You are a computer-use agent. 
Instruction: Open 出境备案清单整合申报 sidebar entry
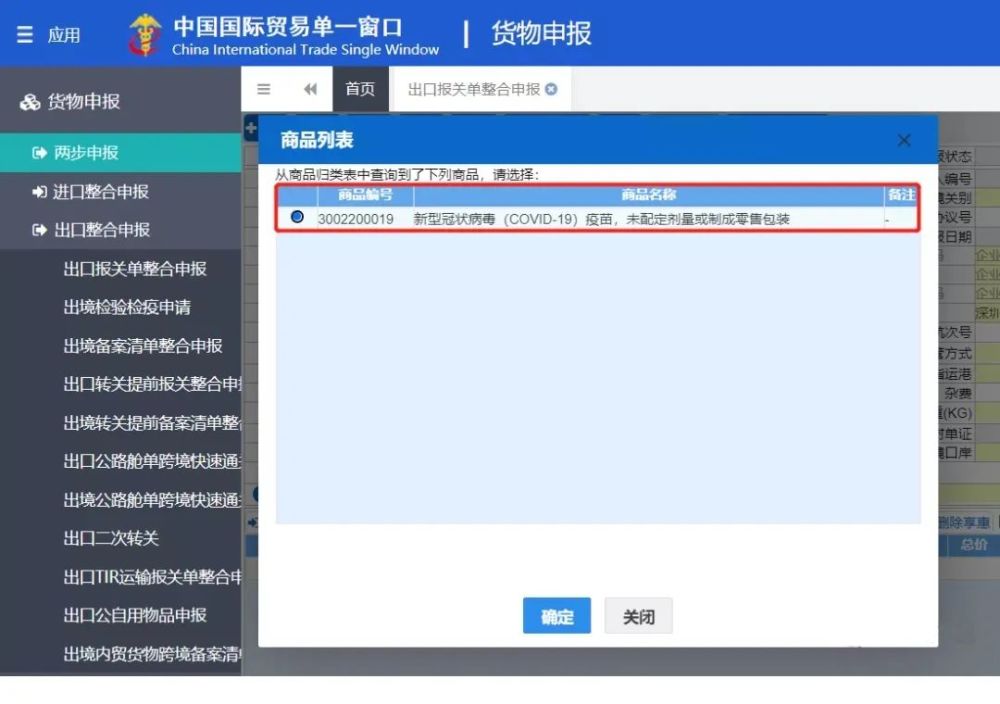click(143, 346)
